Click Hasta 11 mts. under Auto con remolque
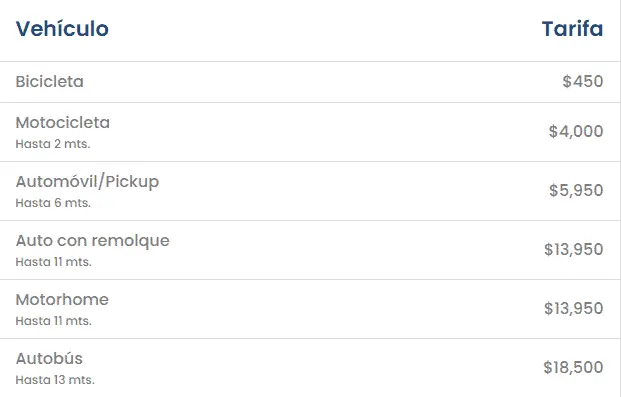Screen dimensions: 621x397 (53, 262)
